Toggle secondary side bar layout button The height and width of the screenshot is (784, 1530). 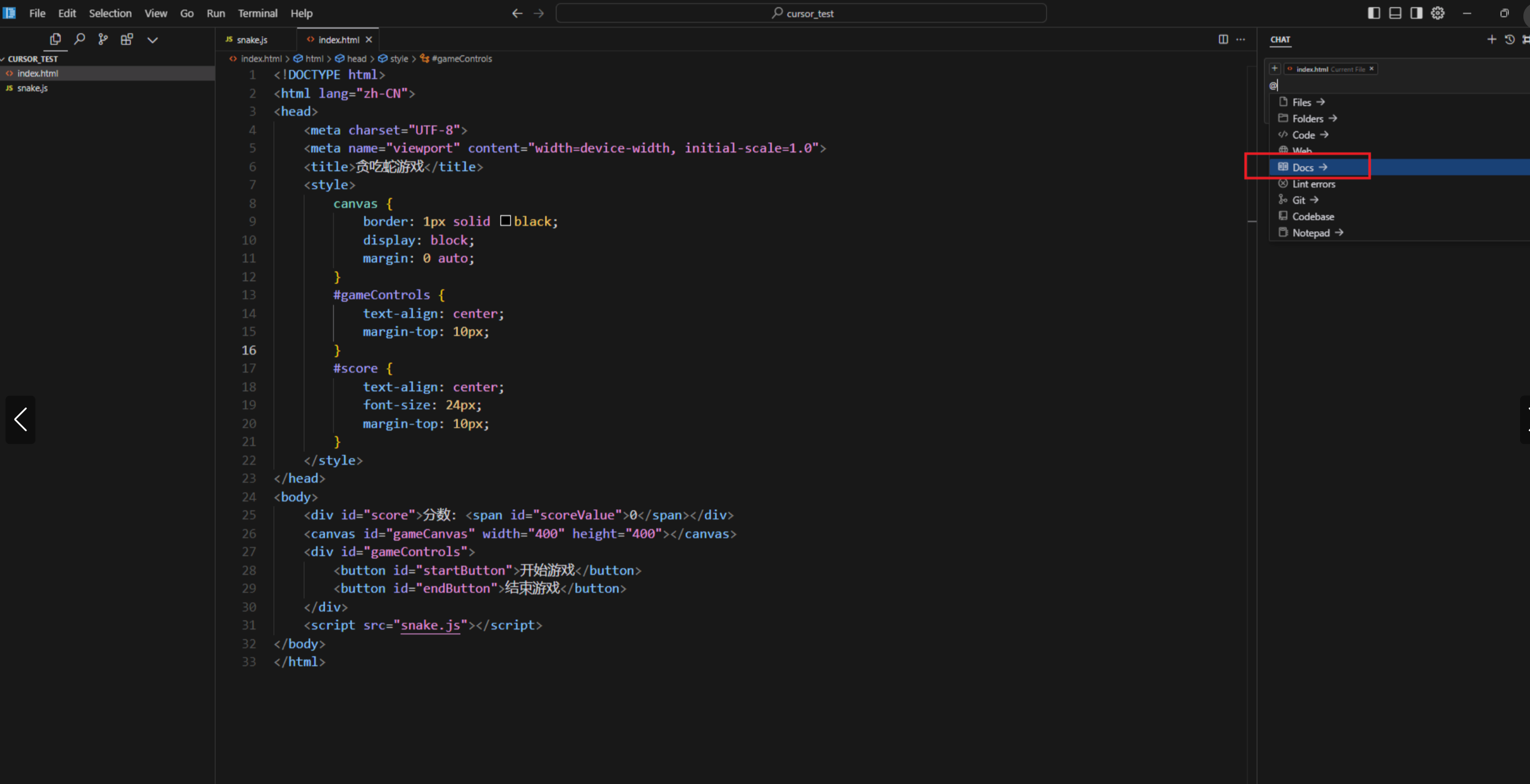(1417, 13)
